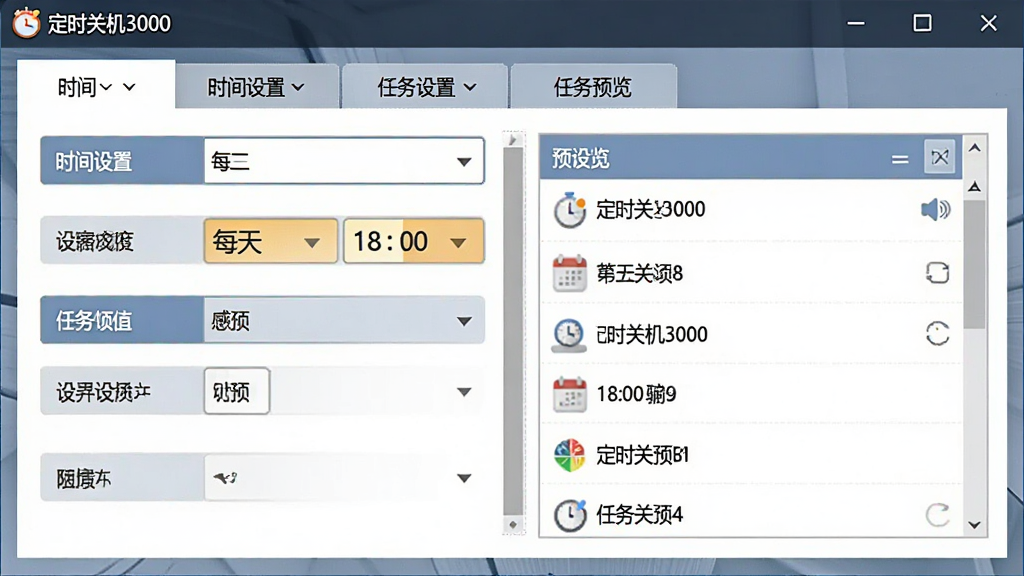Click the calendar icon next to 18:00 entry
Viewport: 1024px width, 576px height.
pos(569,394)
